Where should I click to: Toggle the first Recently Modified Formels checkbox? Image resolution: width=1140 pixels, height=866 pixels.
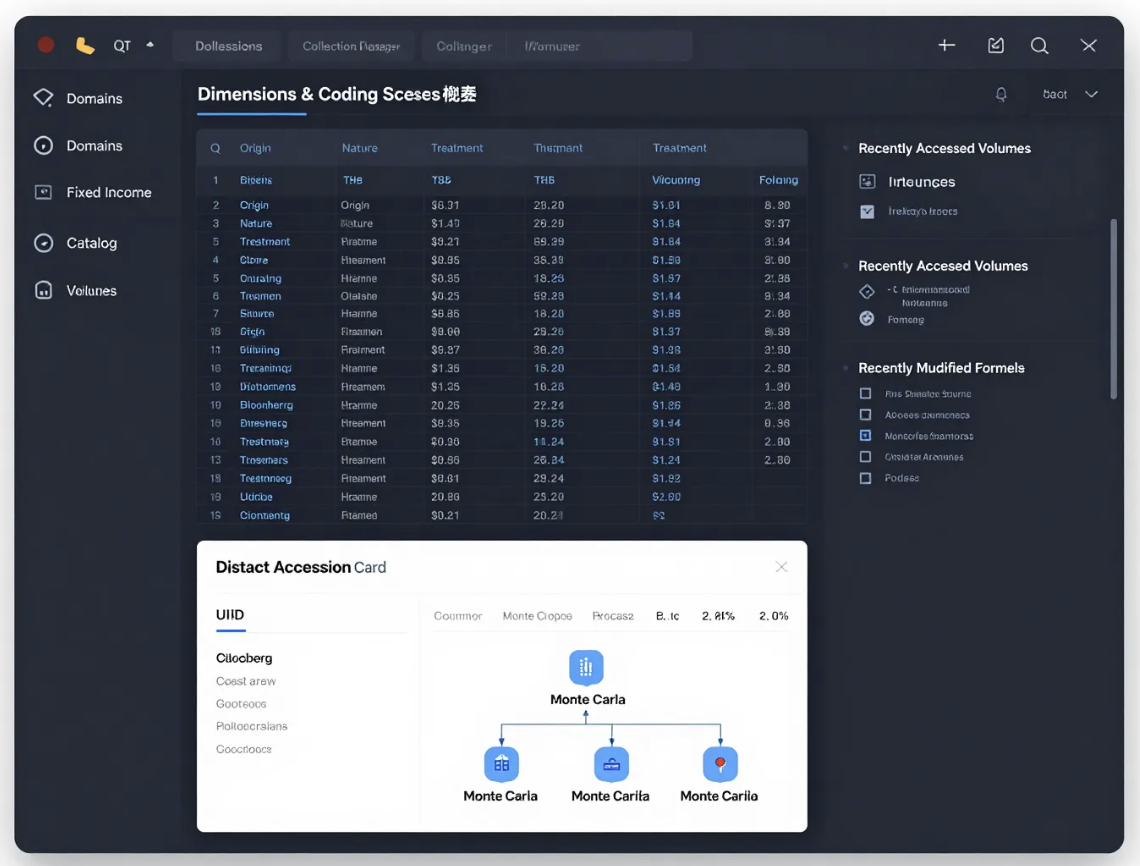pos(866,394)
